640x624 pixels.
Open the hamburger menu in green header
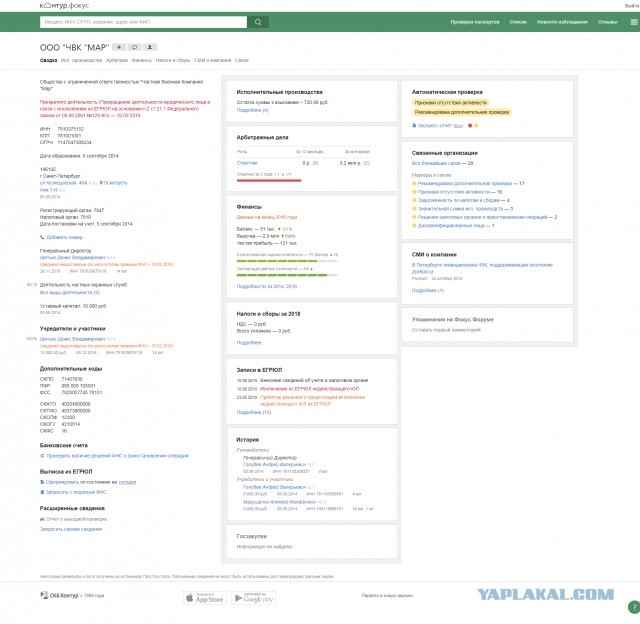point(635,22)
